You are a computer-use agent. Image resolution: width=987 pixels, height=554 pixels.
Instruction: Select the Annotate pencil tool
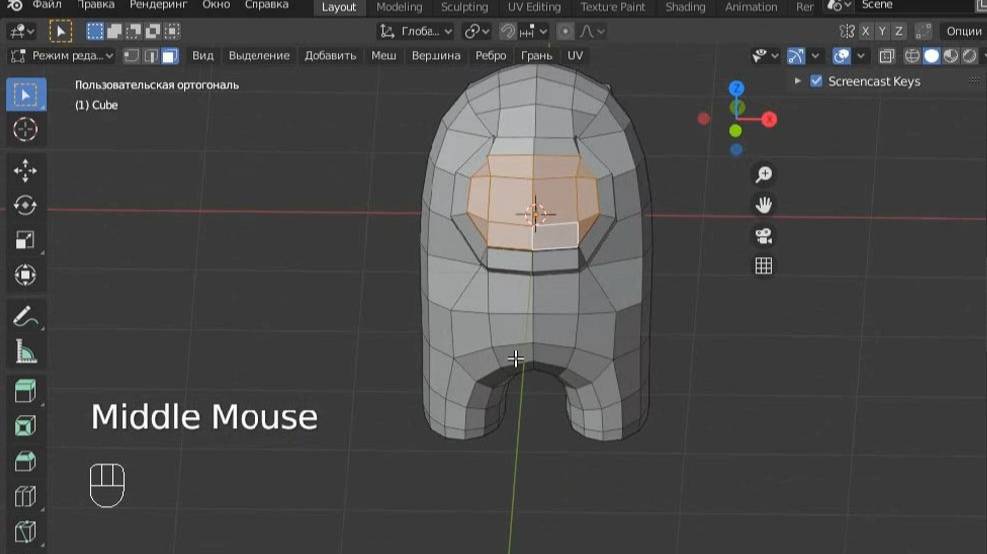pos(26,317)
